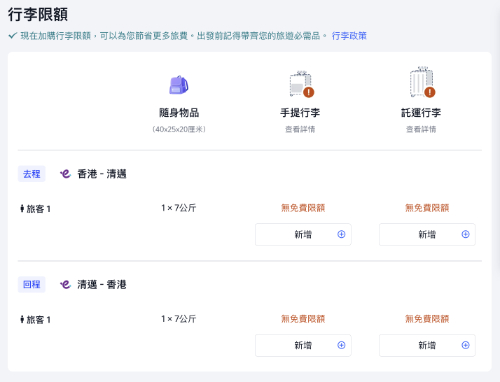The width and height of the screenshot is (500, 382).
Task: Click outbound carry-on 無免費限額 text
Action: (303, 208)
